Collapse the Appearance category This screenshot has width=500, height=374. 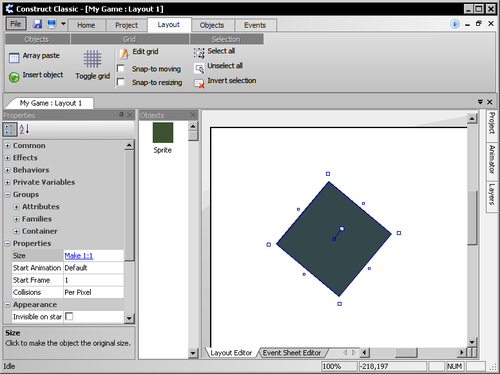(7, 305)
